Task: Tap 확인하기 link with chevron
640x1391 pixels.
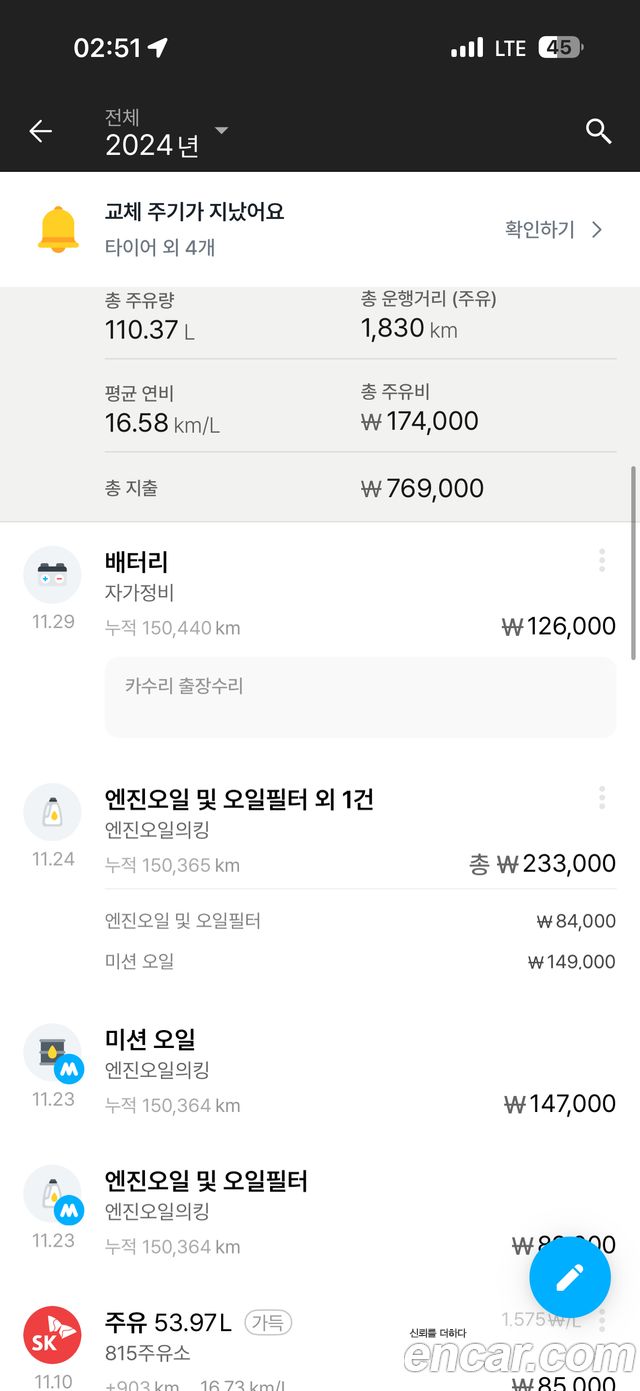Action: click(554, 230)
